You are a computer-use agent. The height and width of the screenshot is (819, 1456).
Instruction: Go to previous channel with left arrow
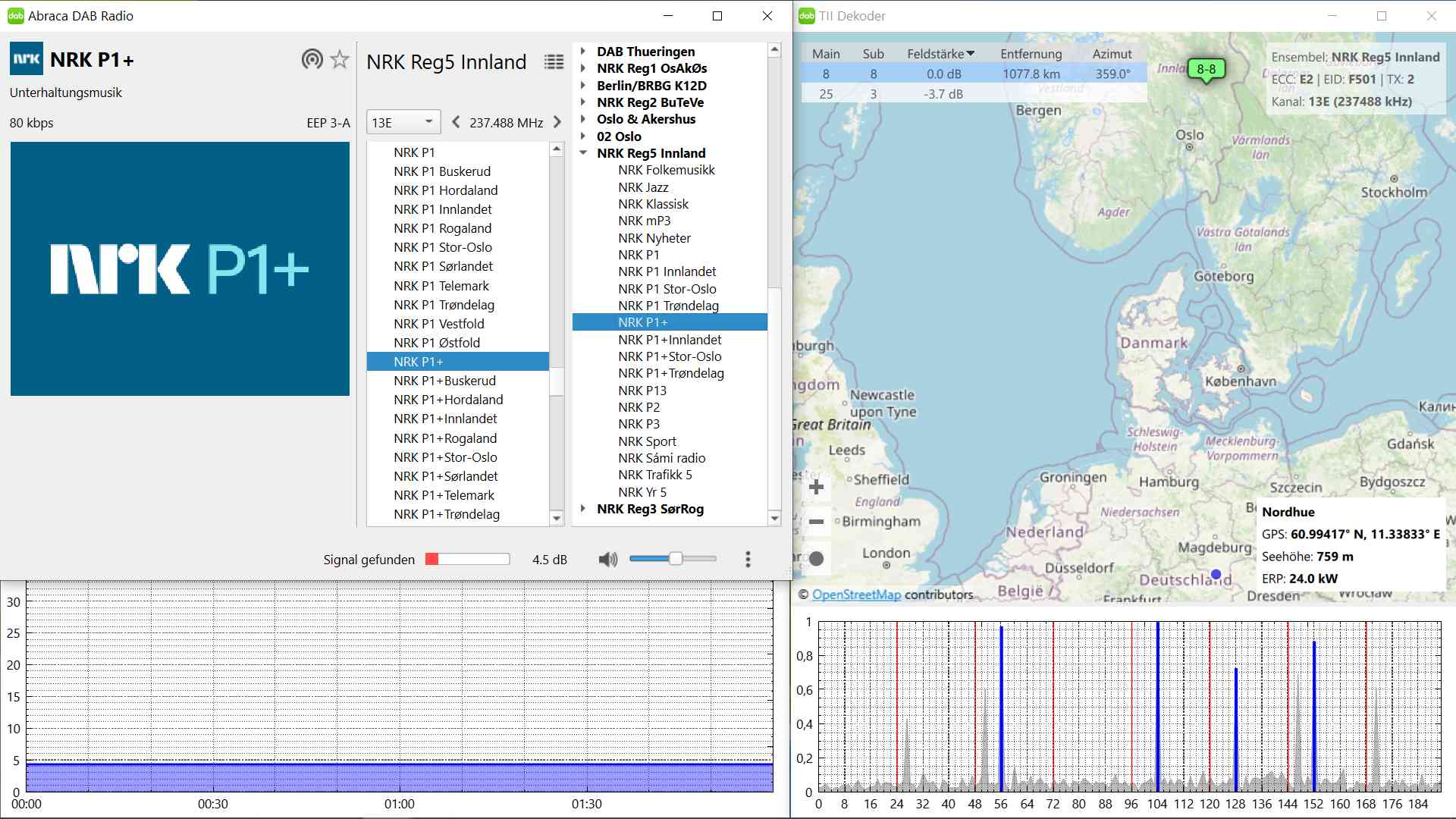pyautogui.click(x=456, y=122)
